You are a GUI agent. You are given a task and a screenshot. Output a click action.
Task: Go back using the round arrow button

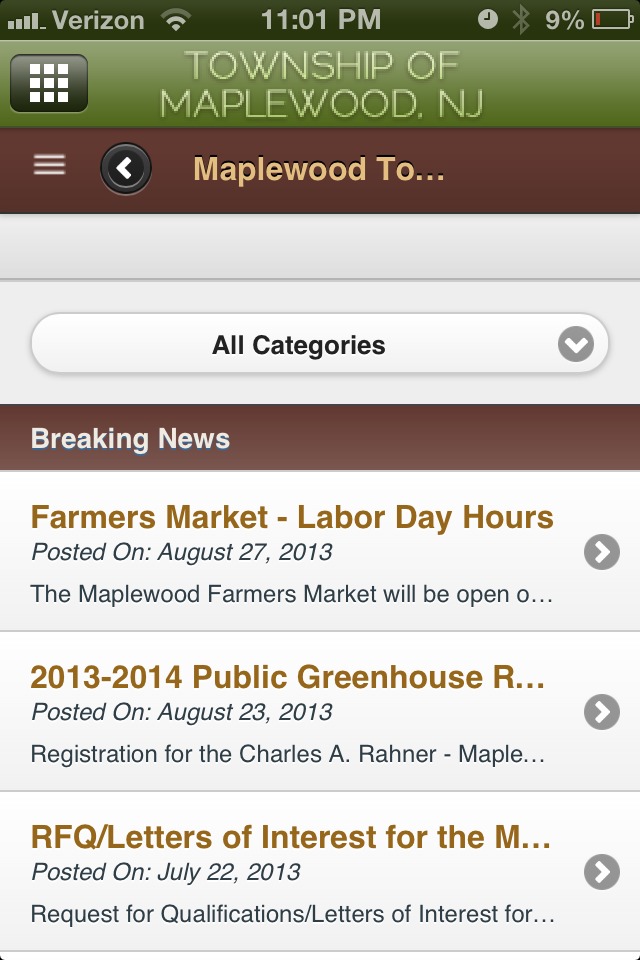tap(126, 168)
